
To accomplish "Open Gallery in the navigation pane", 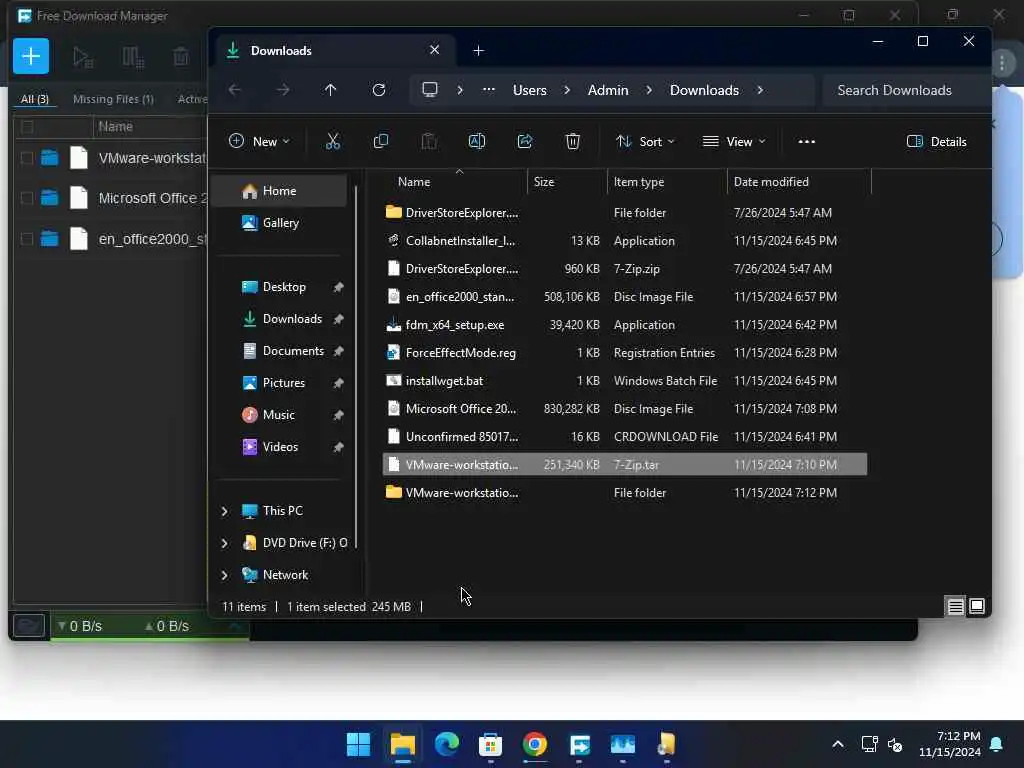I will tap(281, 223).
